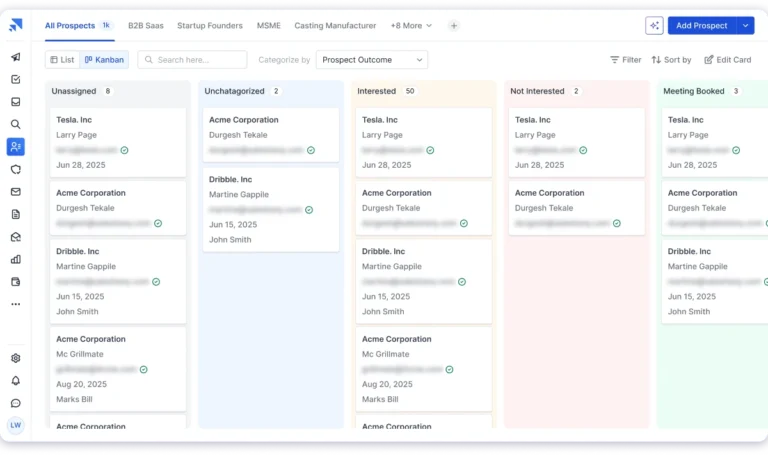Open the bar chart analytics icon in sidebar
Viewport: 768px width, 455px height.
pos(16,259)
